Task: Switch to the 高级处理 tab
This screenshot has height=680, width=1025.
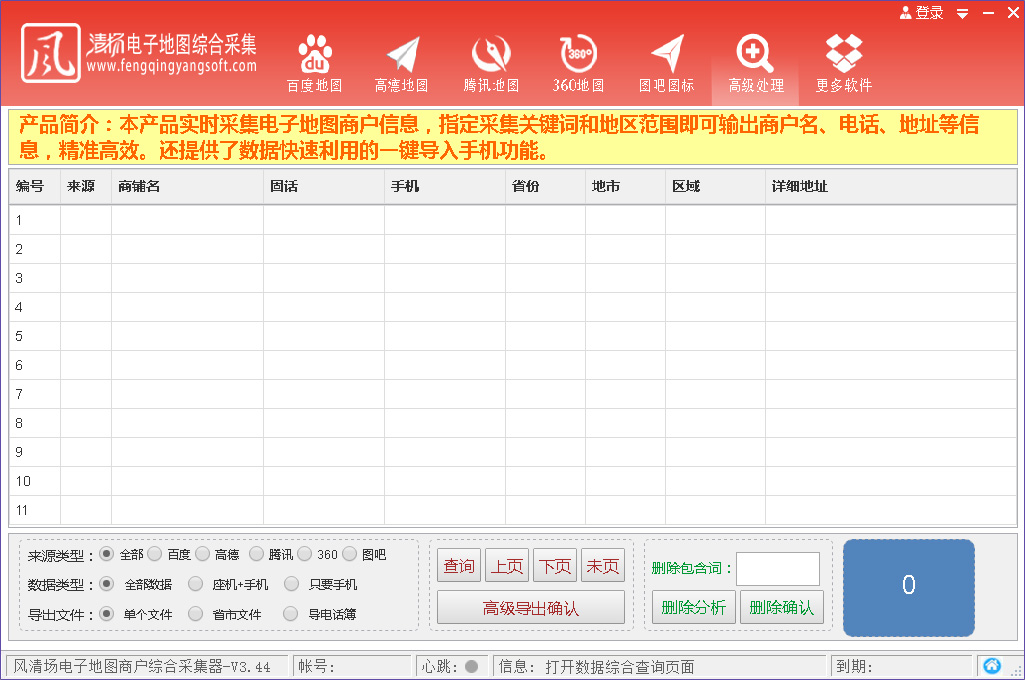Action: 755,66
